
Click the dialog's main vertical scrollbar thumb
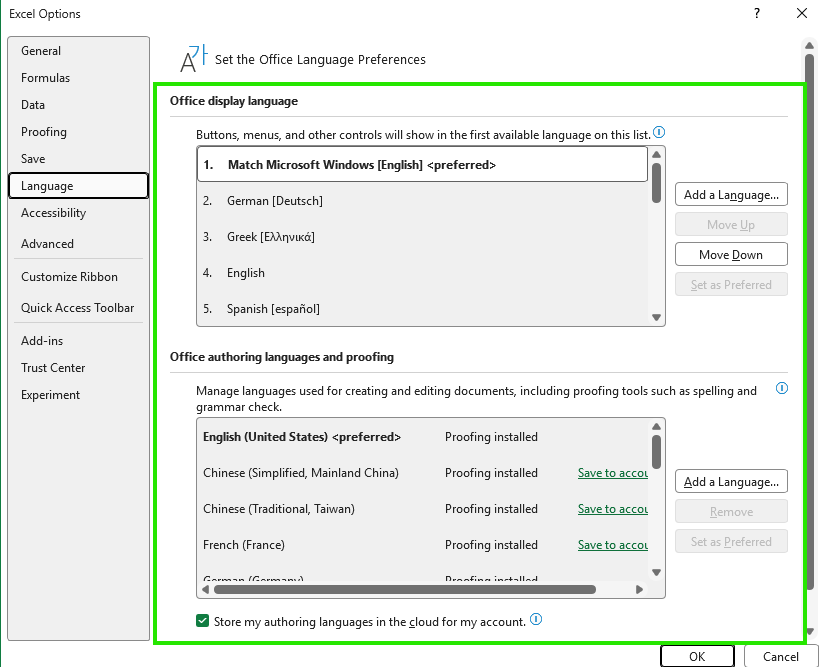tap(809, 322)
